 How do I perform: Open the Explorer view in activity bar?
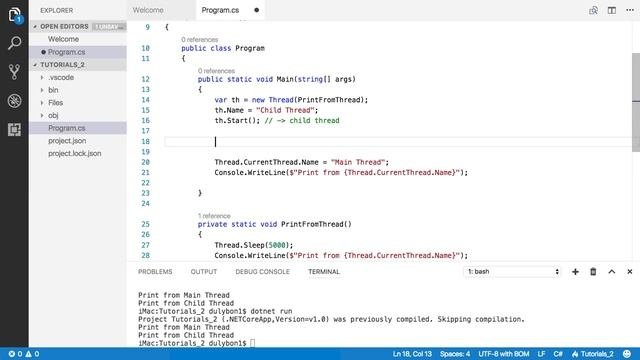coord(14,15)
